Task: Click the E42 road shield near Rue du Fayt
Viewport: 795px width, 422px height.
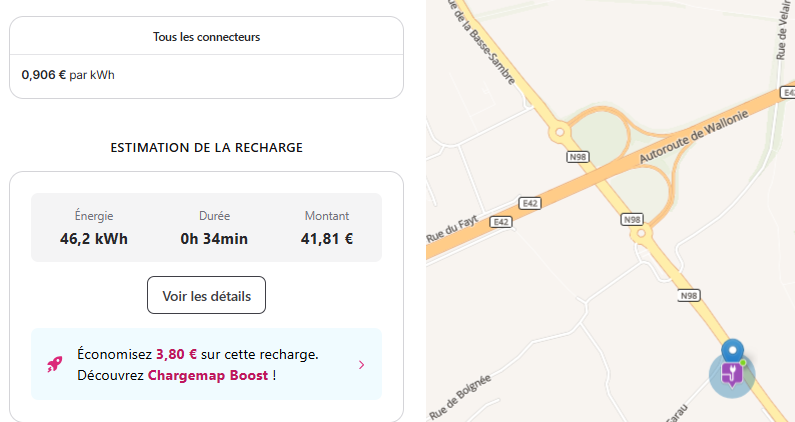Action: click(502, 221)
